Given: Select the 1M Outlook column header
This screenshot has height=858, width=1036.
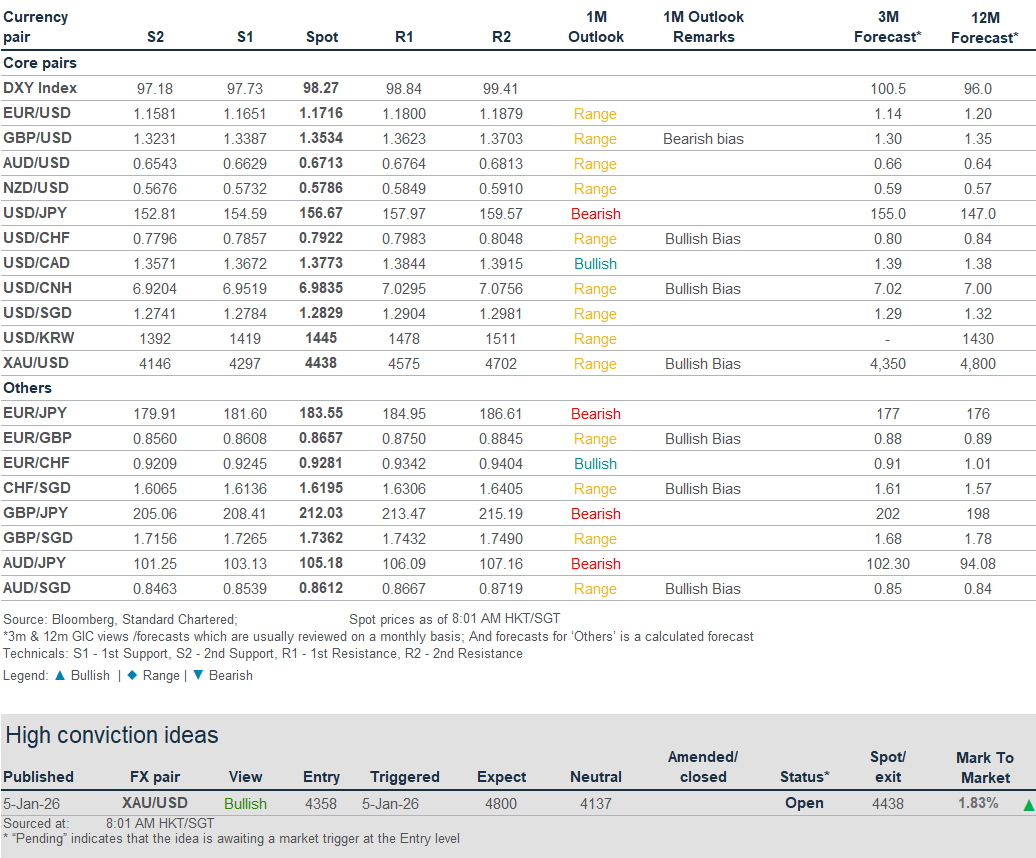Looking at the screenshot, I should pos(595,27).
